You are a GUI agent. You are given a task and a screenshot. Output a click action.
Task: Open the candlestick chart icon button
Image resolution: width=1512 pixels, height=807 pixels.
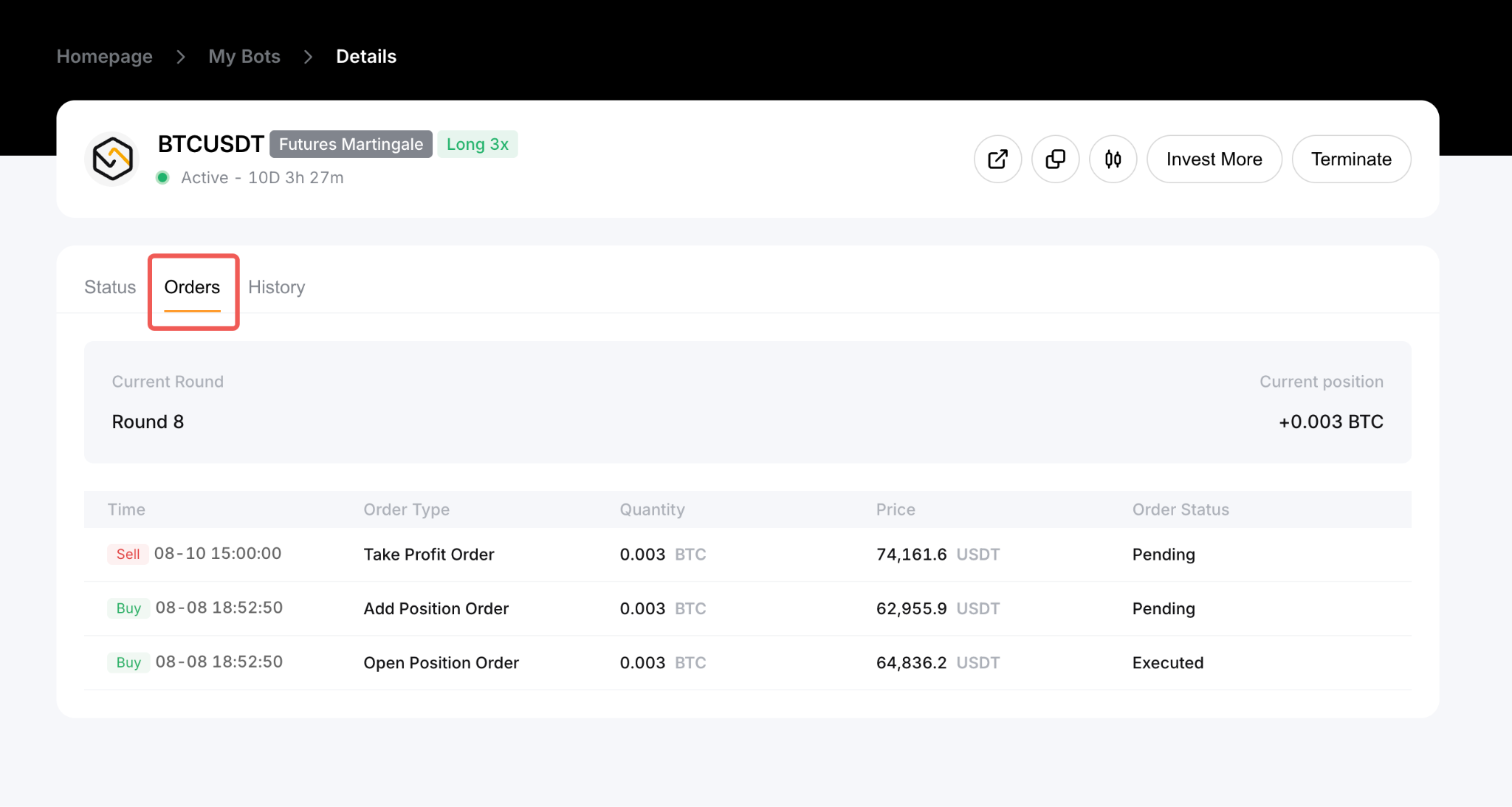coord(1113,159)
